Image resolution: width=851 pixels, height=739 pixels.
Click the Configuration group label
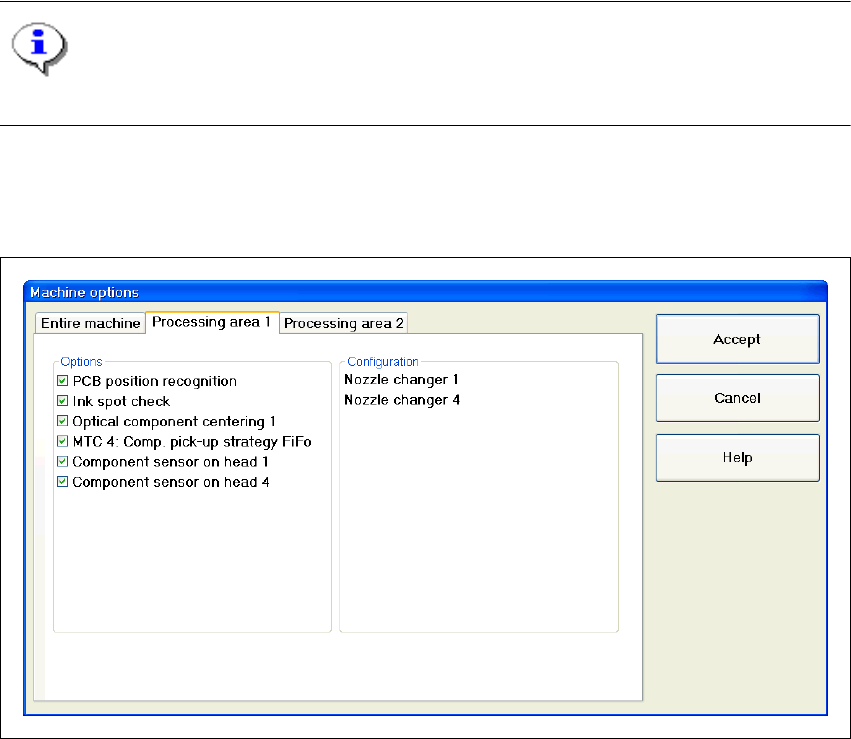click(x=382, y=361)
